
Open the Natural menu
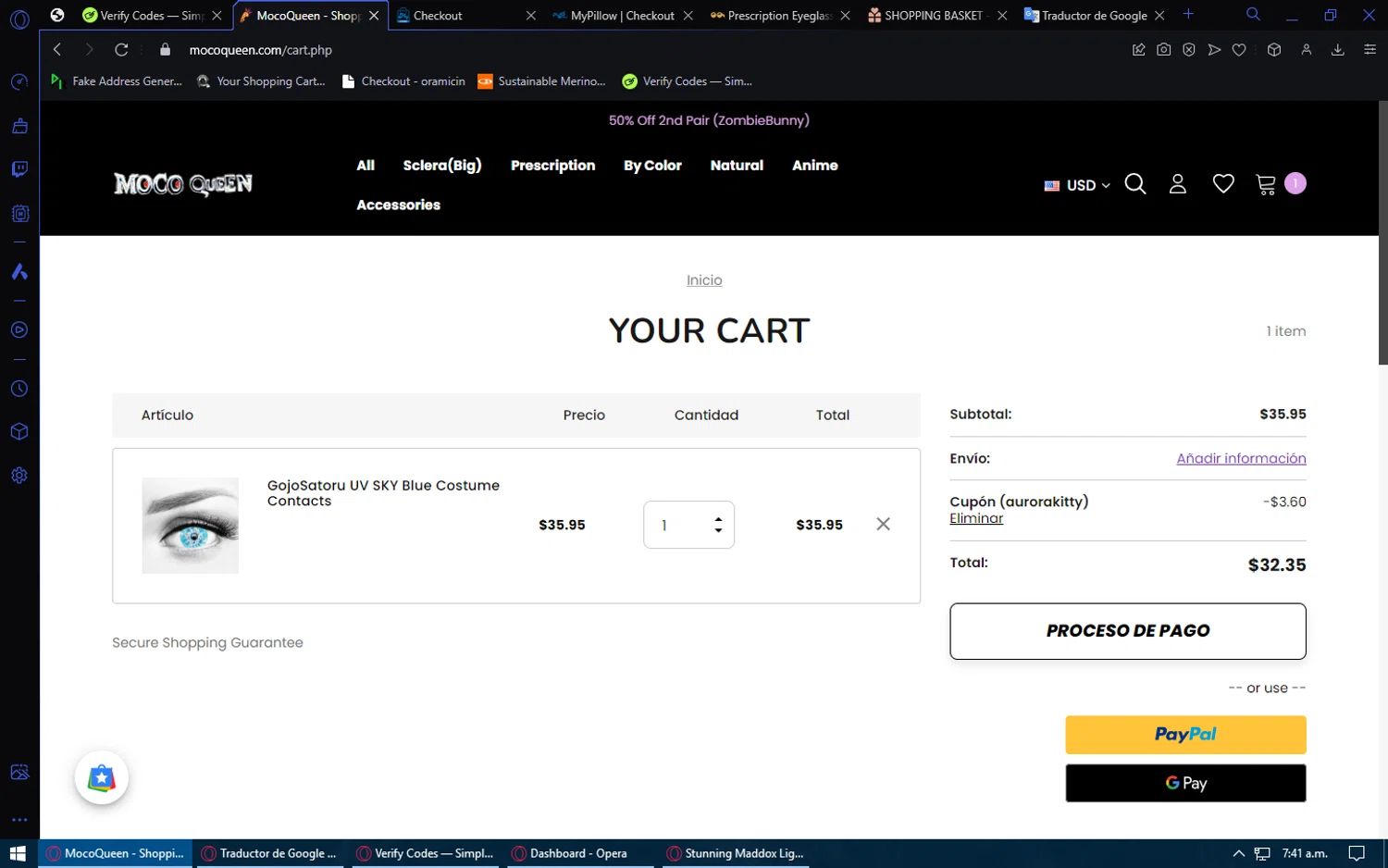(737, 166)
